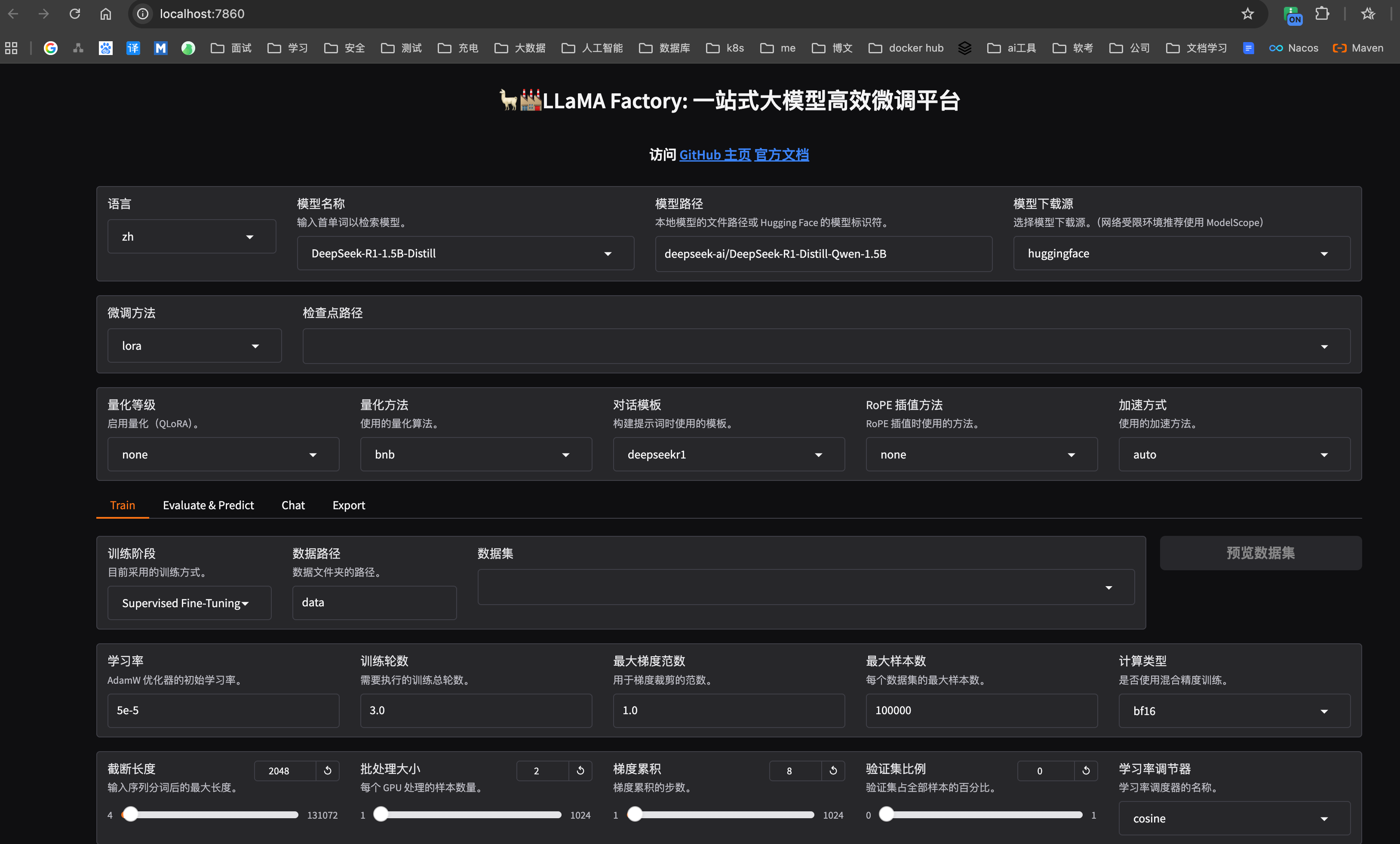Open the green circle bookmark icon

pyautogui.click(x=188, y=48)
